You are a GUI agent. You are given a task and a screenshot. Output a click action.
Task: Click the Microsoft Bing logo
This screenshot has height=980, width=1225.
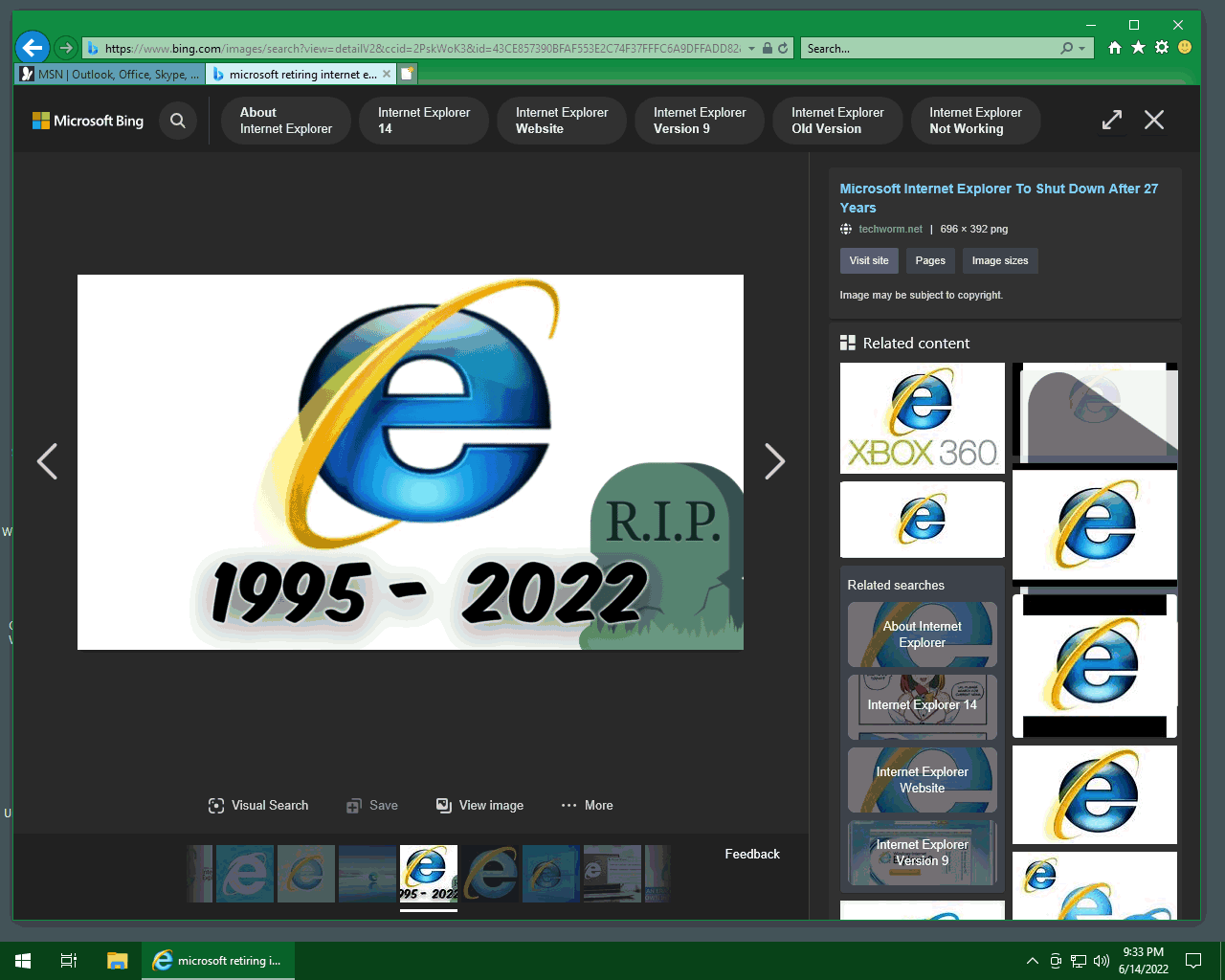88,121
